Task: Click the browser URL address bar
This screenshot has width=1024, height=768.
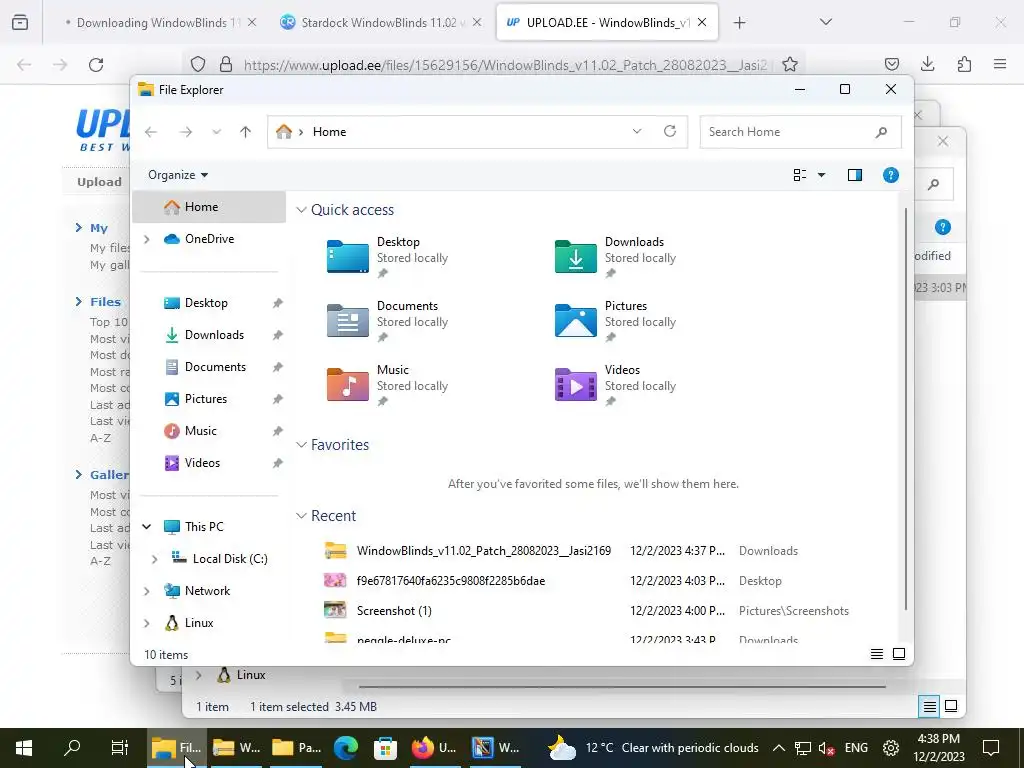Action: tap(503, 65)
